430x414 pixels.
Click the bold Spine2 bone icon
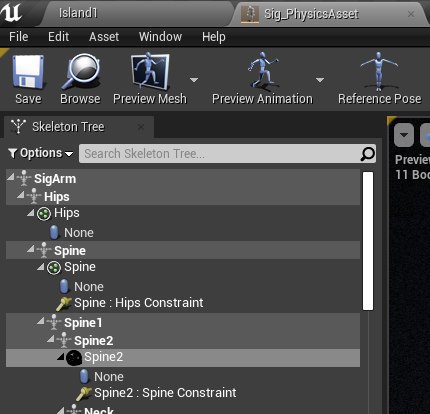tap(64, 340)
